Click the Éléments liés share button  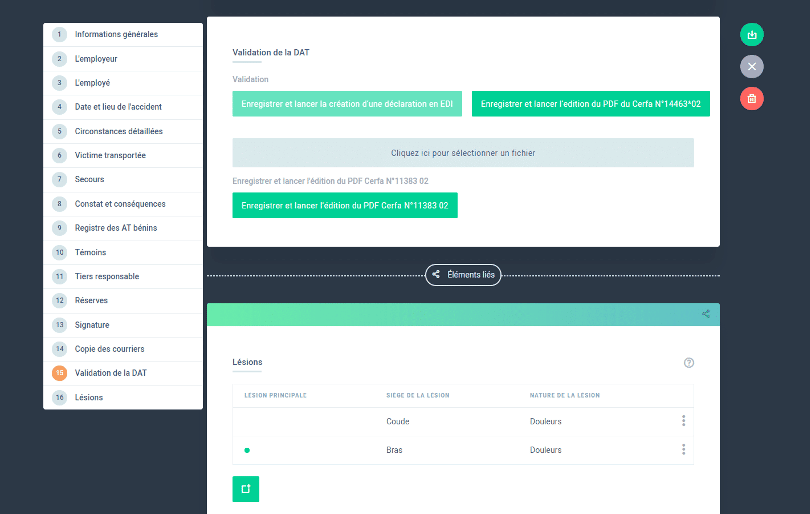pyautogui.click(x=463, y=275)
